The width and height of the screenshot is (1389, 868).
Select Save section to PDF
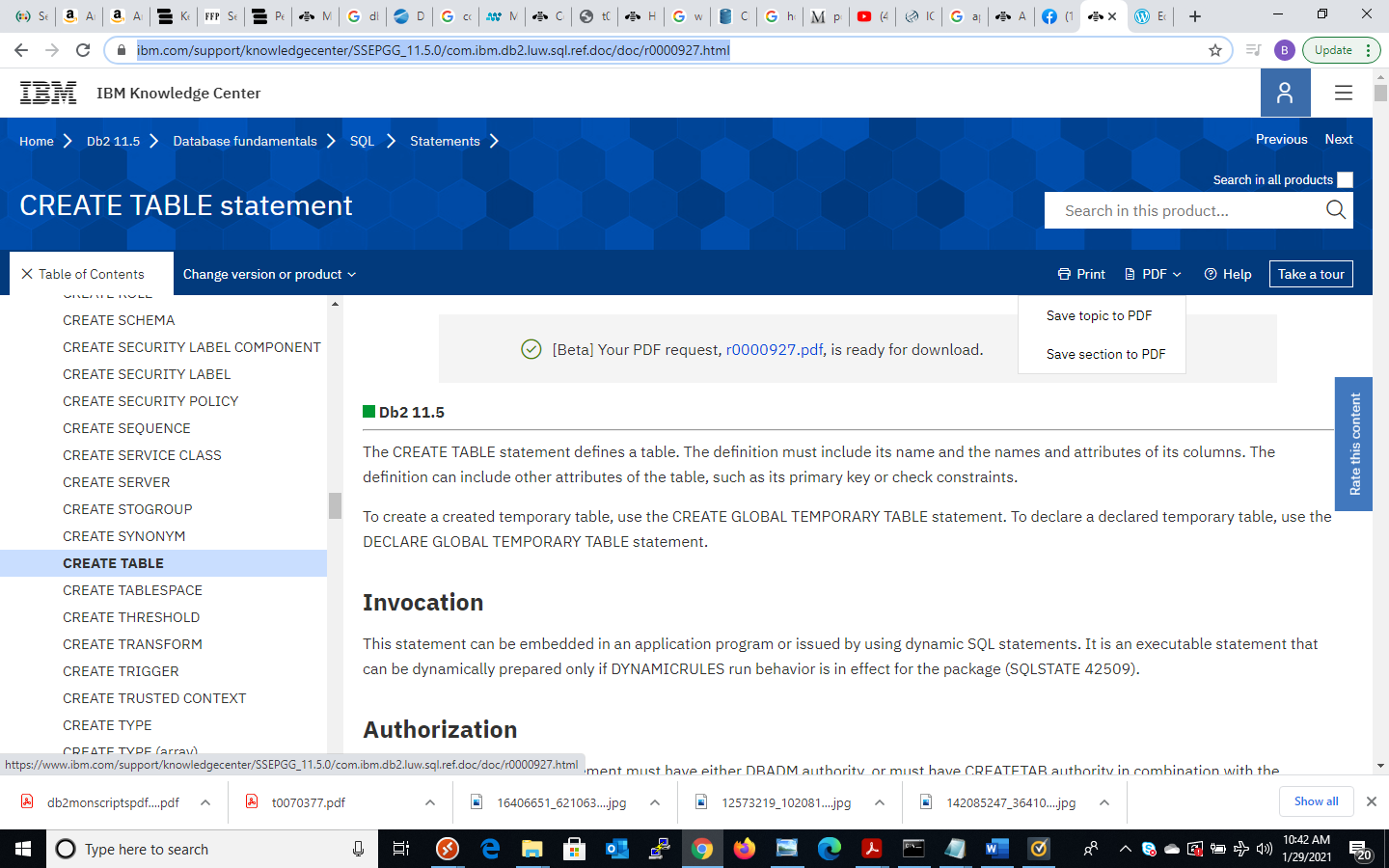click(1105, 354)
